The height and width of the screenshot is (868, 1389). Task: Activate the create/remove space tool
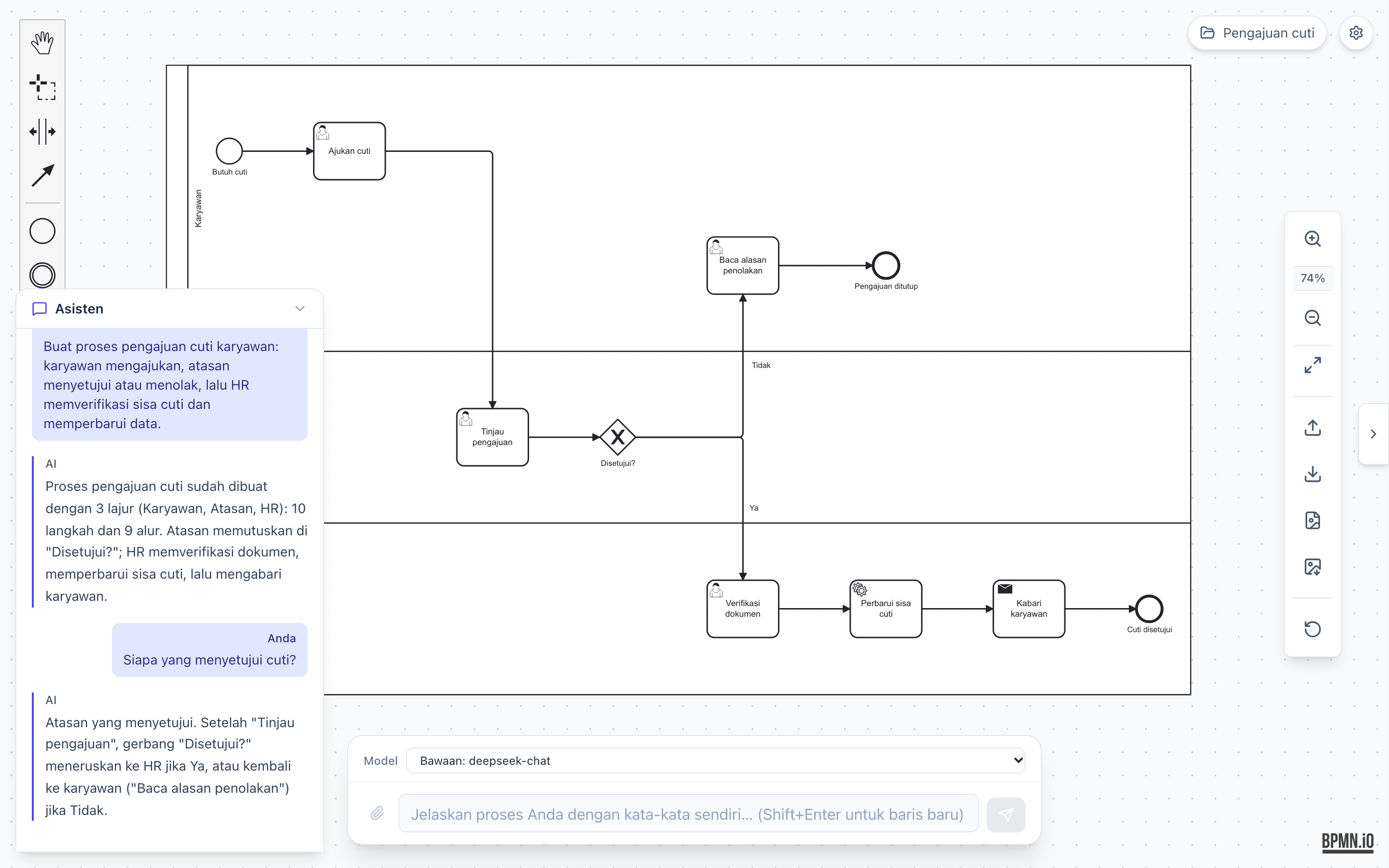(x=42, y=132)
